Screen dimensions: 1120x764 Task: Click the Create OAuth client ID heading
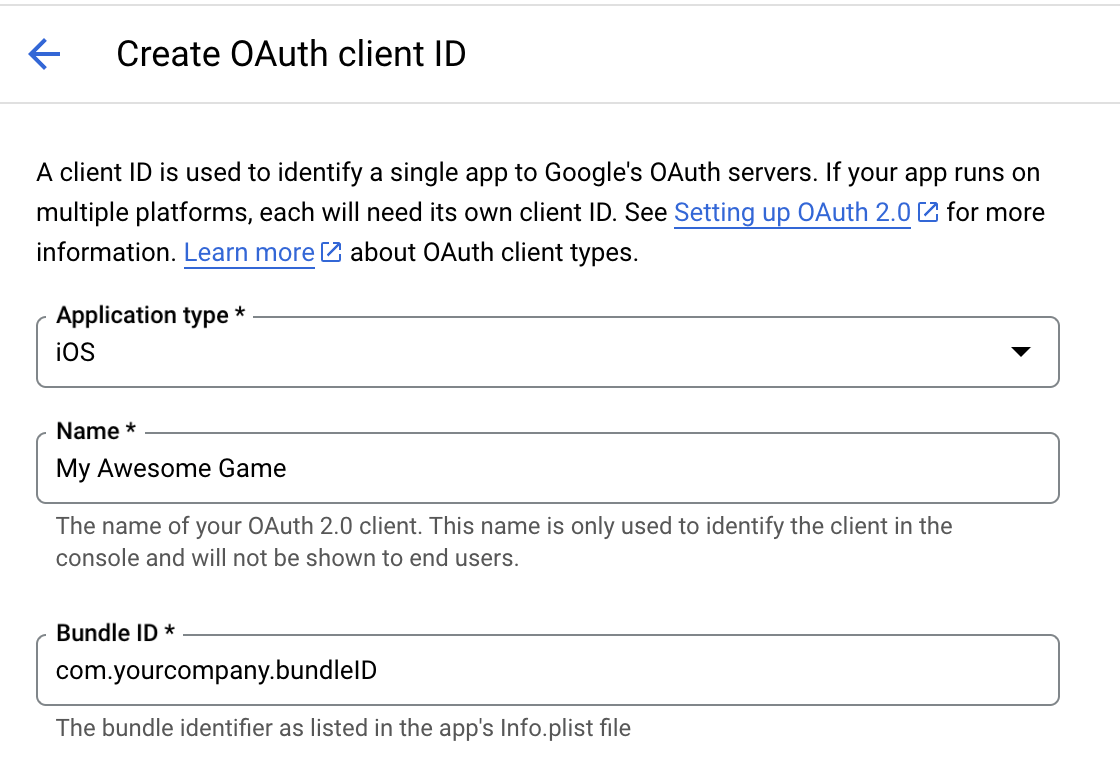pos(291,54)
